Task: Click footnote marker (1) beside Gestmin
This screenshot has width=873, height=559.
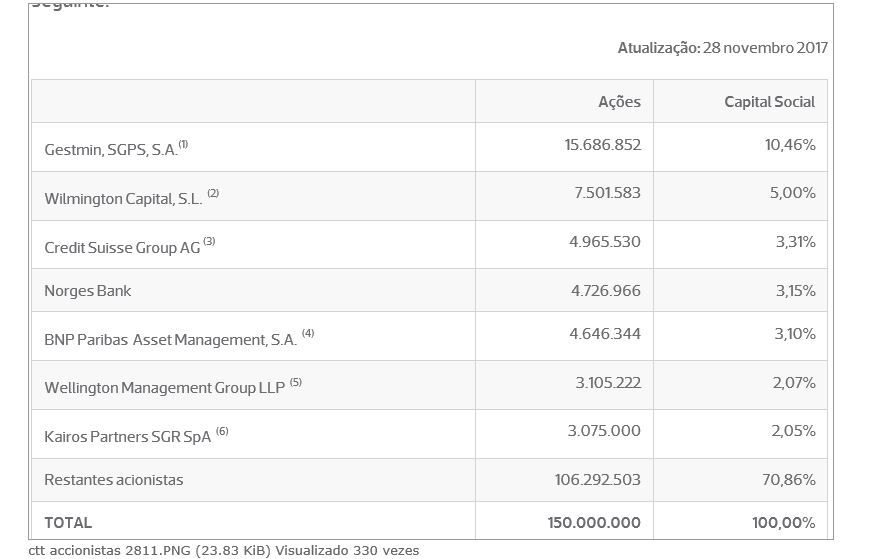Action: click(184, 145)
